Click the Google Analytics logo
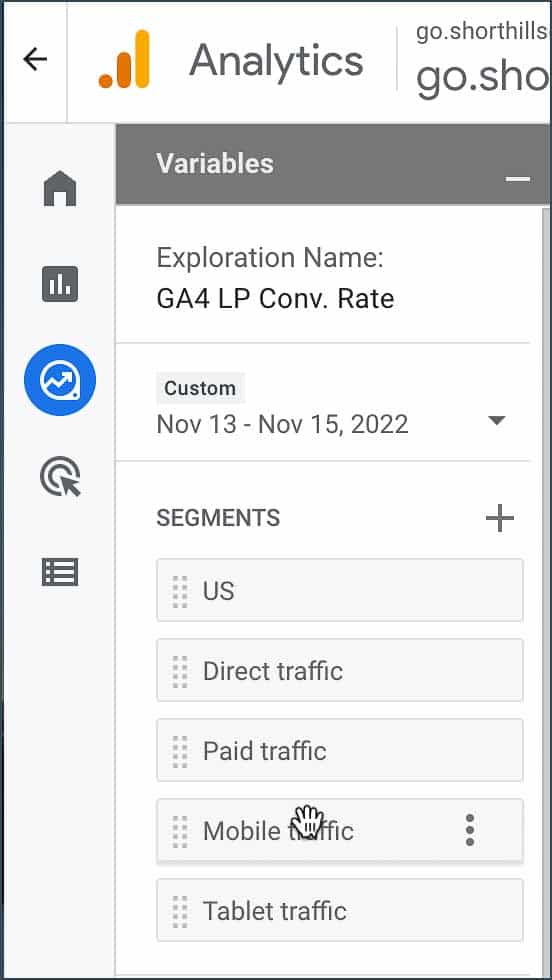The height and width of the screenshot is (980, 552). [124, 59]
